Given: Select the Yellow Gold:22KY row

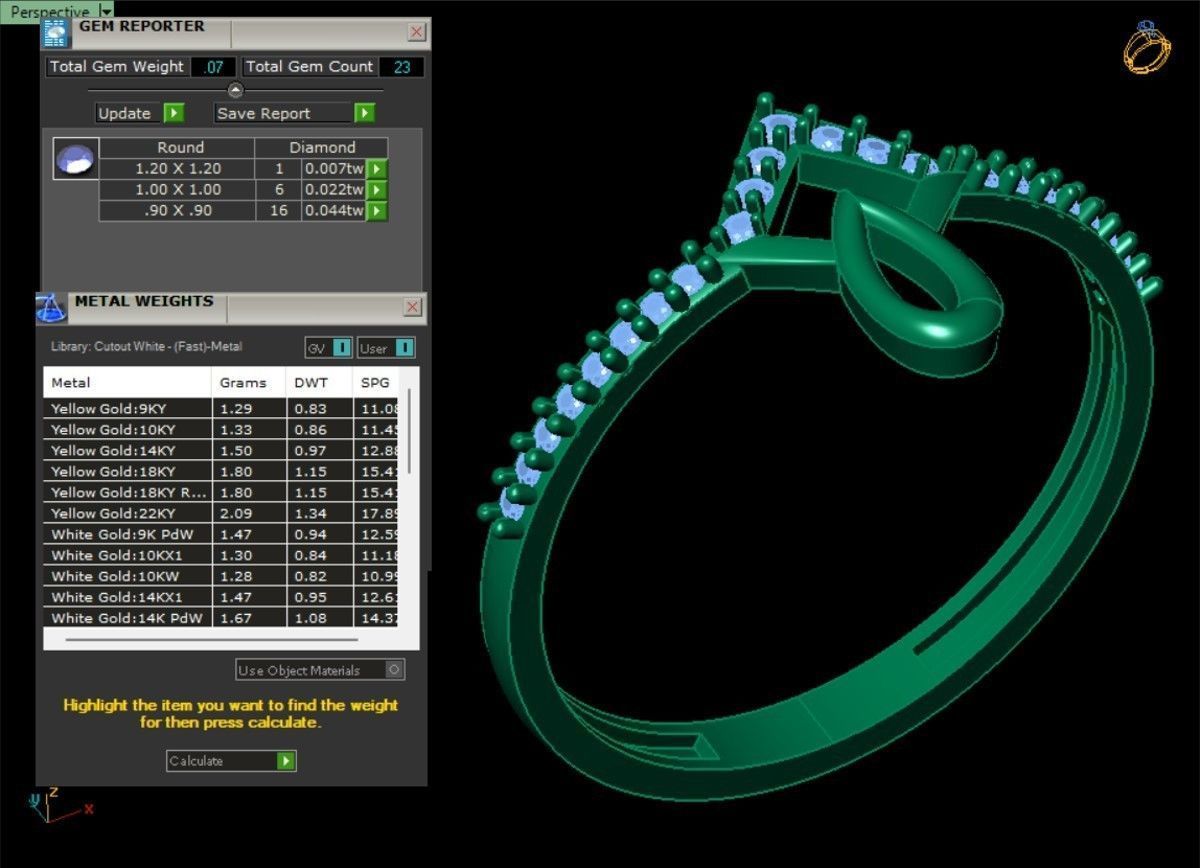Looking at the screenshot, I should coord(221,514).
